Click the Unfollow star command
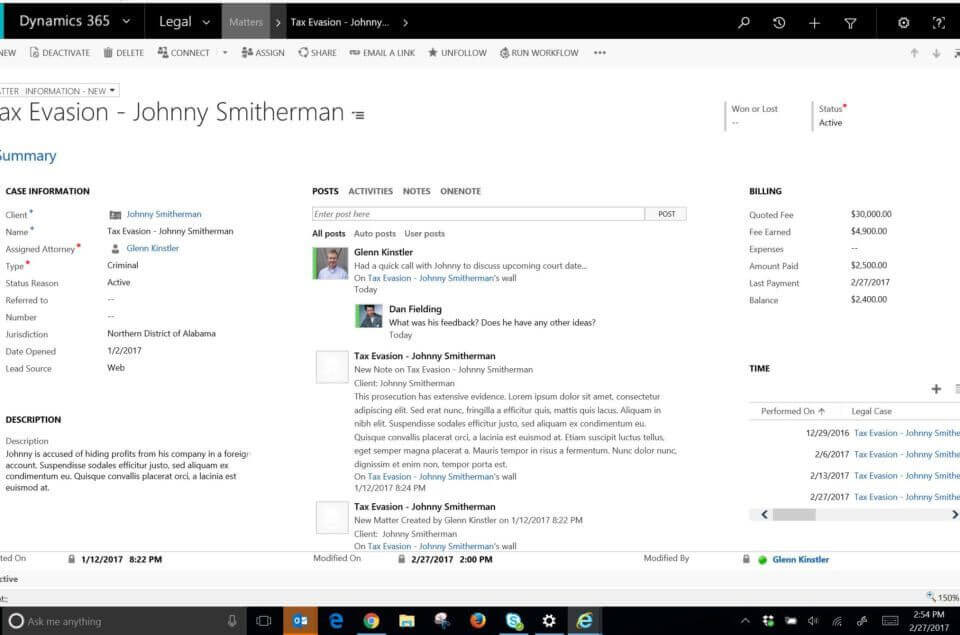Image resolution: width=960 pixels, height=635 pixels. pos(457,53)
